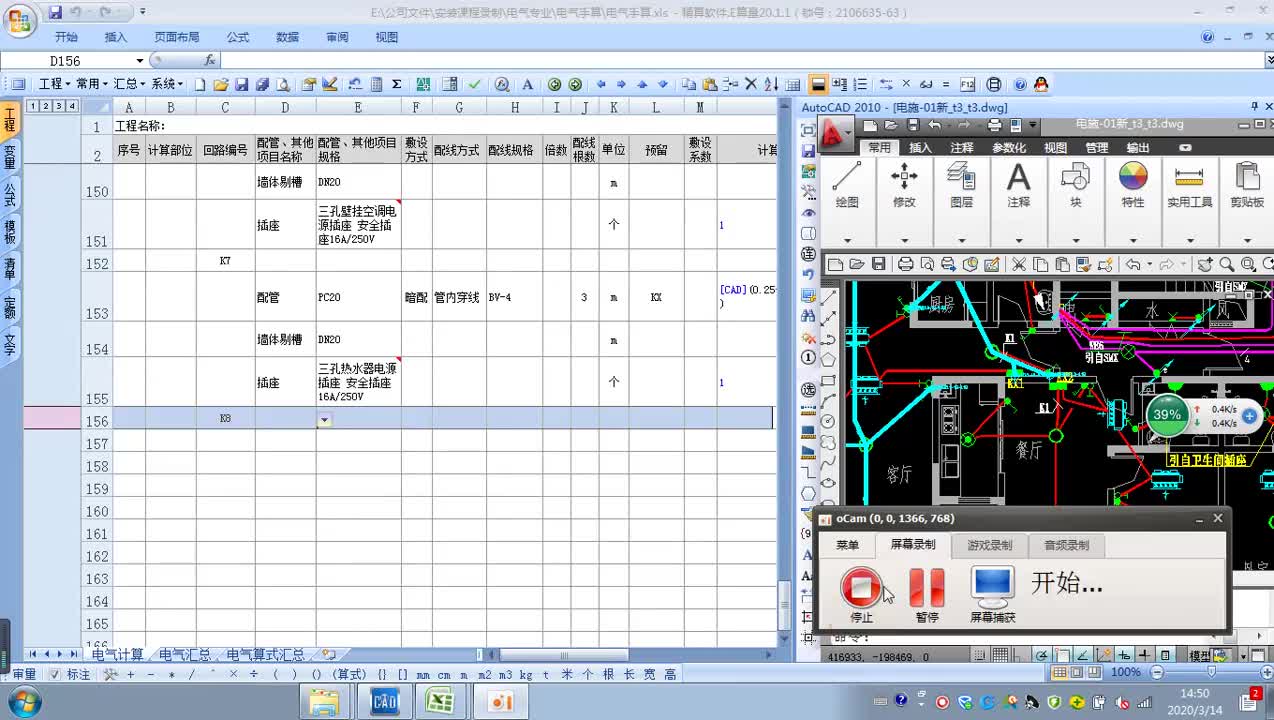This screenshot has height=720, width=1274.
Task: Toggle the 标注 checkbox
Action: (55, 674)
